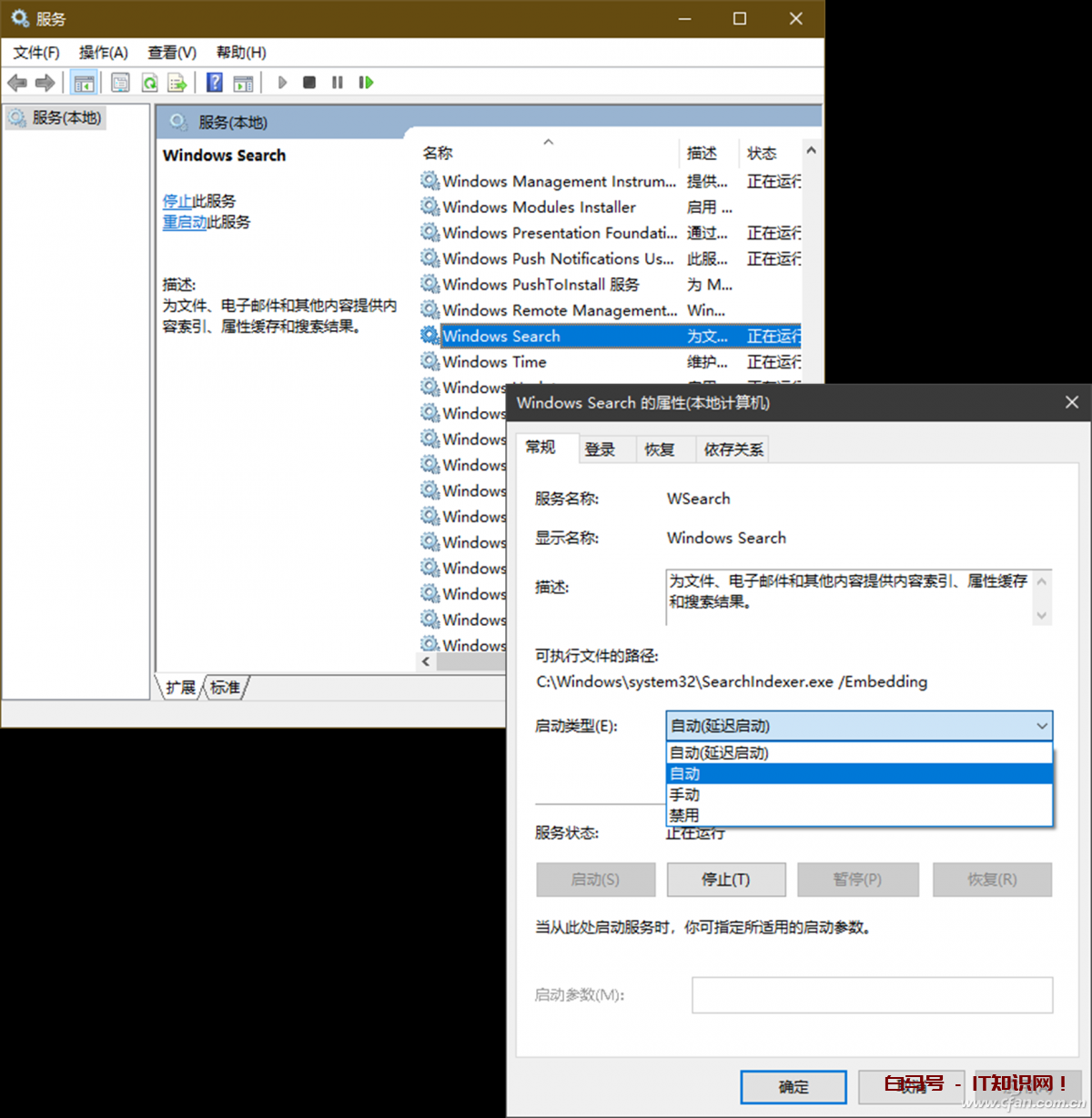Click the 启动参数 input field

[871, 994]
